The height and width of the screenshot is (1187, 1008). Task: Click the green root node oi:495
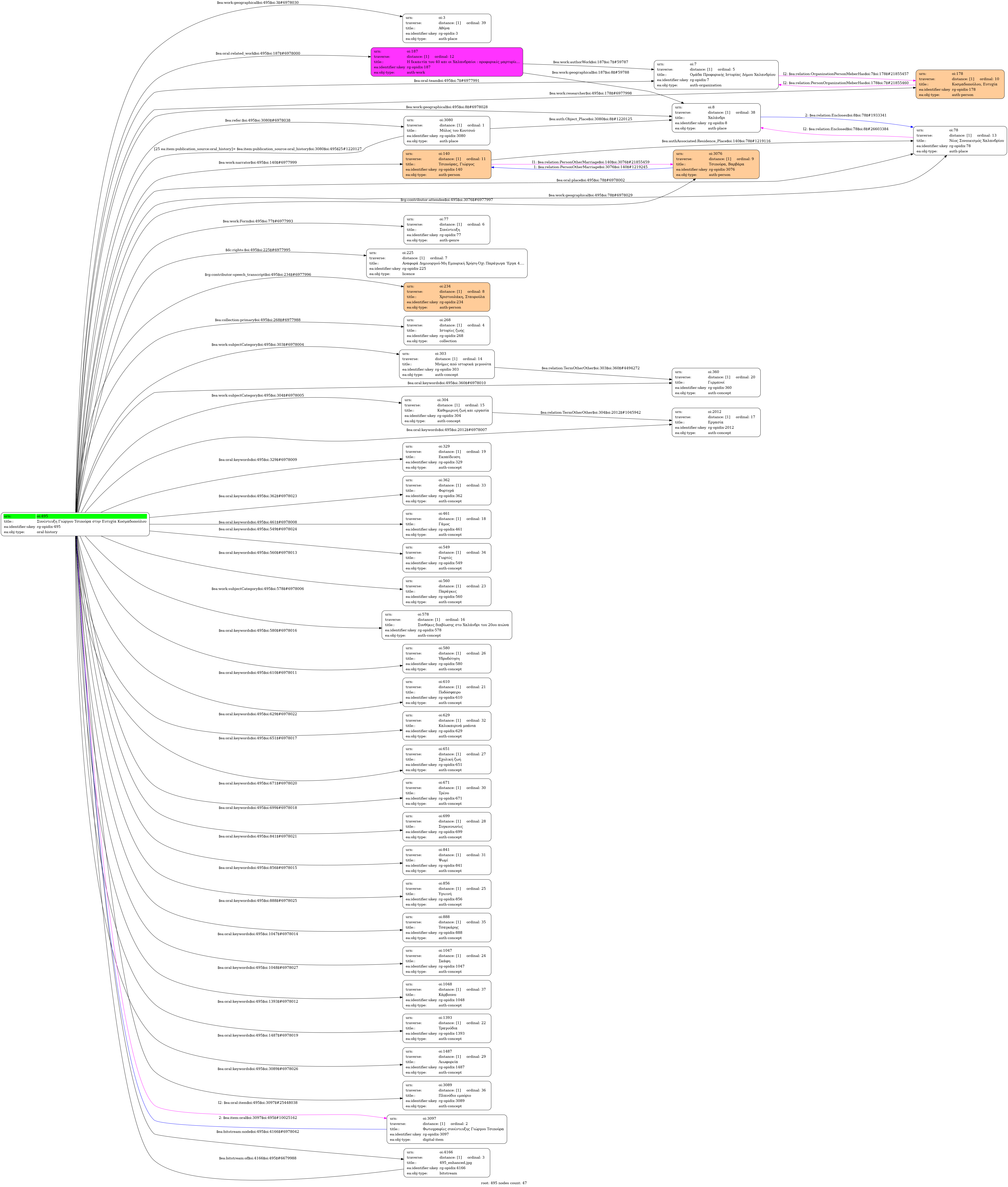pyautogui.click(x=75, y=524)
